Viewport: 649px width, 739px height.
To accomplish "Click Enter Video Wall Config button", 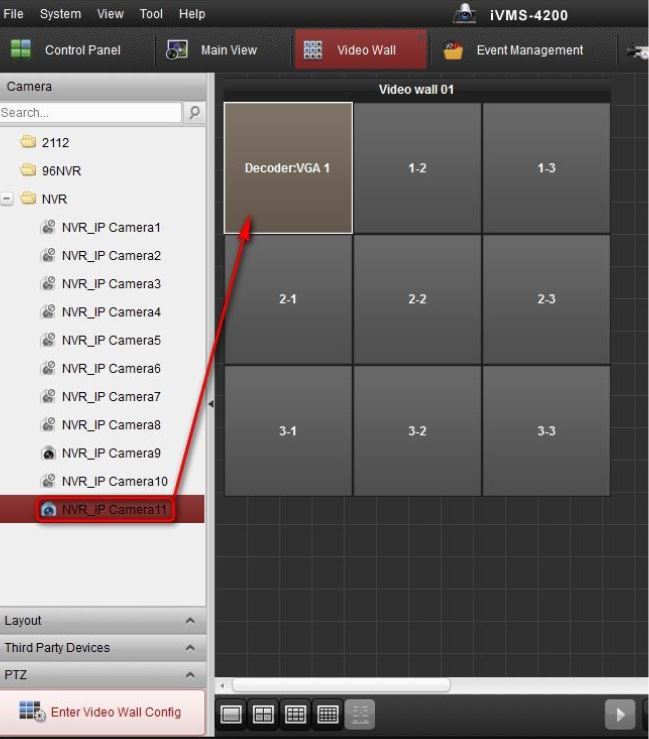I will click(x=102, y=712).
